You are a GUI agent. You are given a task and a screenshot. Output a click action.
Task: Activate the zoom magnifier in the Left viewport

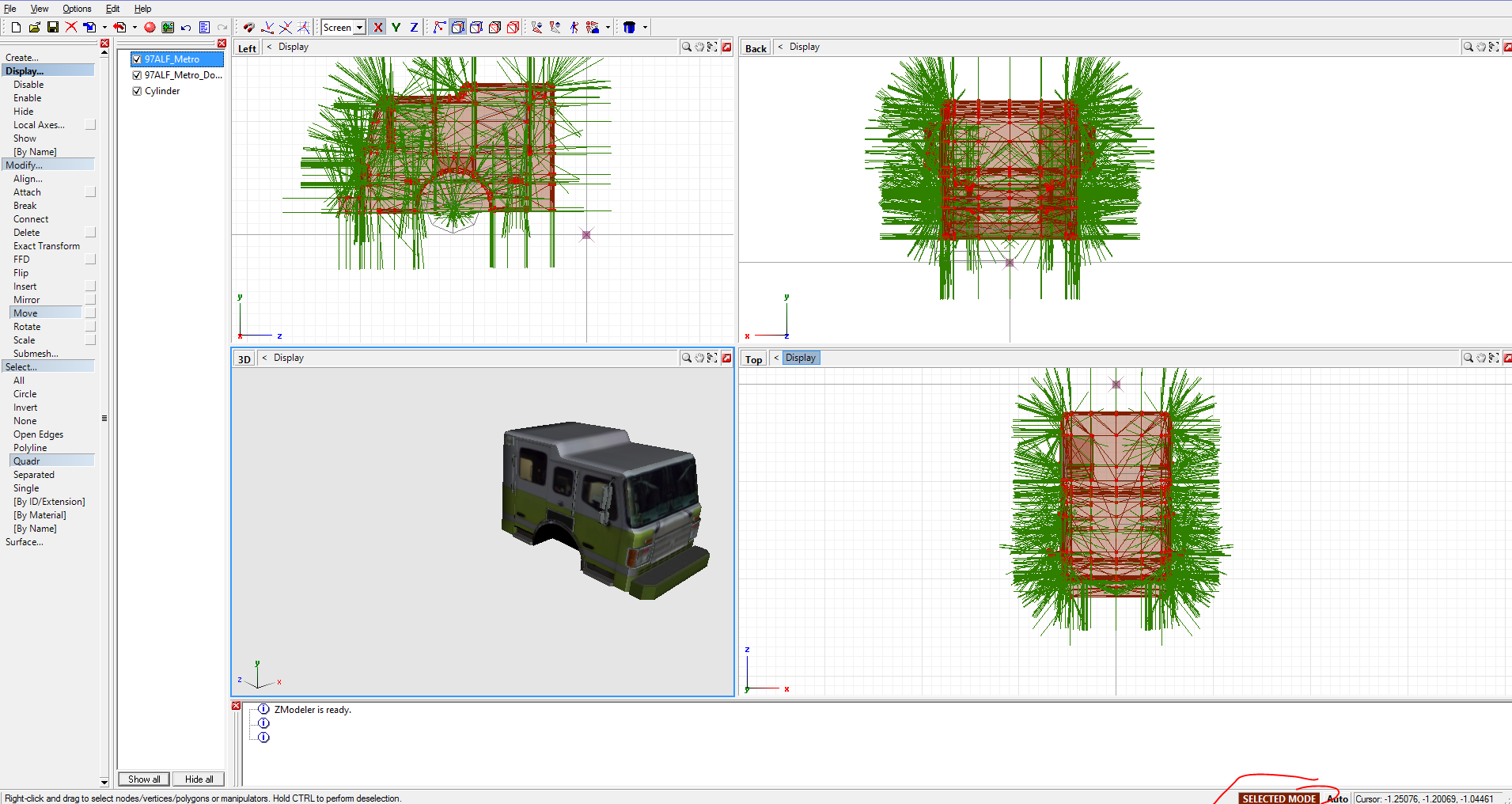click(x=686, y=47)
